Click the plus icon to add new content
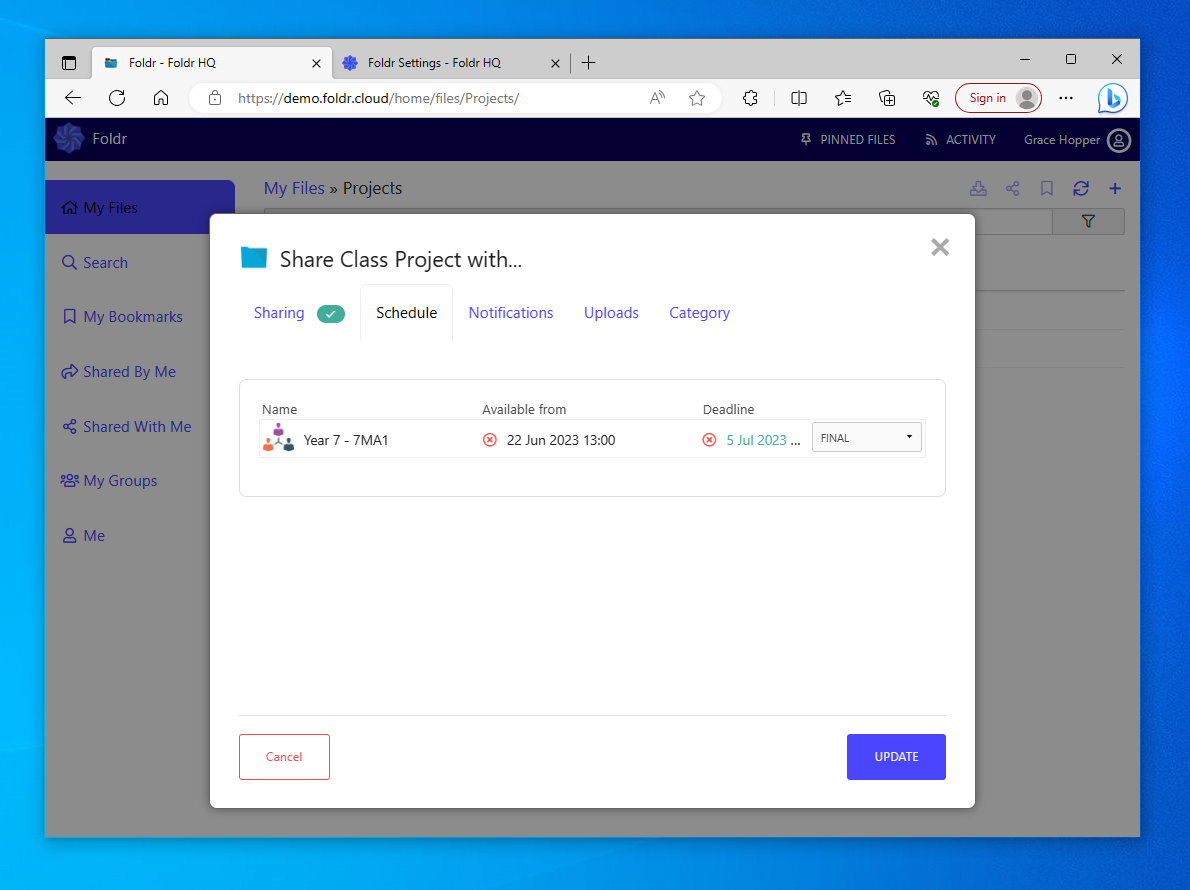 click(x=1114, y=188)
